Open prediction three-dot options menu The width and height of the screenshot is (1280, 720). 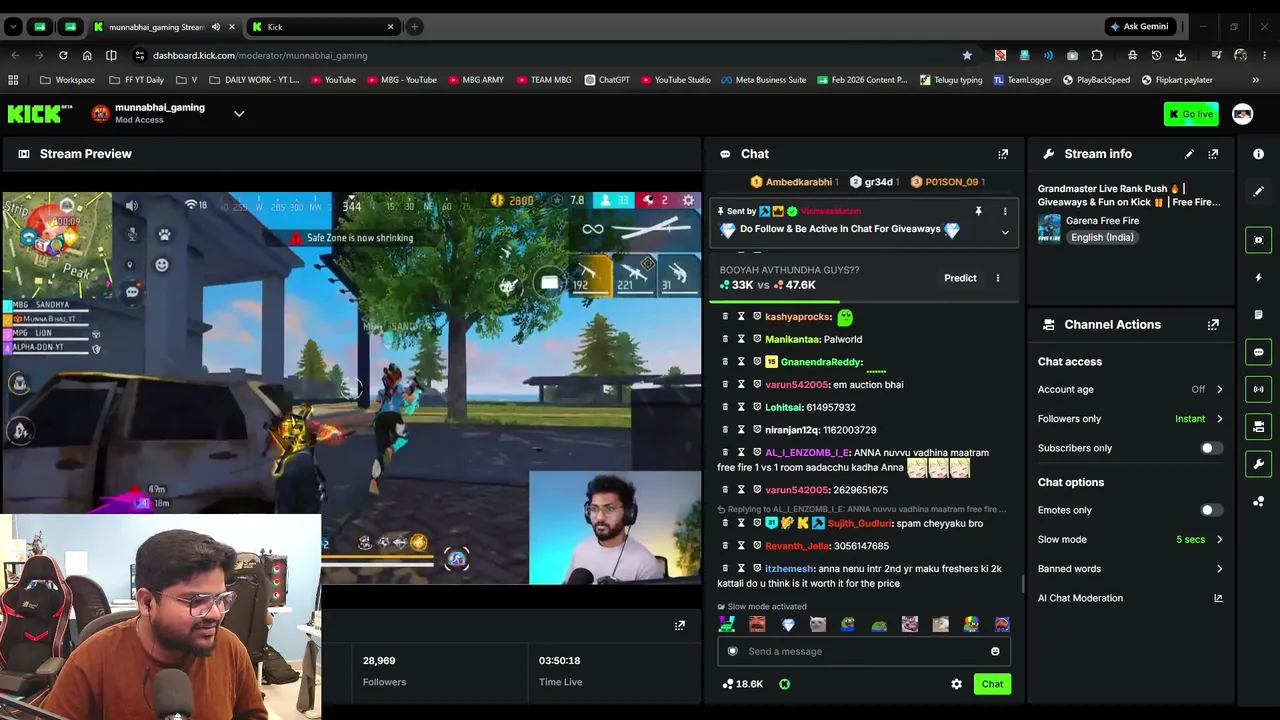click(997, 278)
